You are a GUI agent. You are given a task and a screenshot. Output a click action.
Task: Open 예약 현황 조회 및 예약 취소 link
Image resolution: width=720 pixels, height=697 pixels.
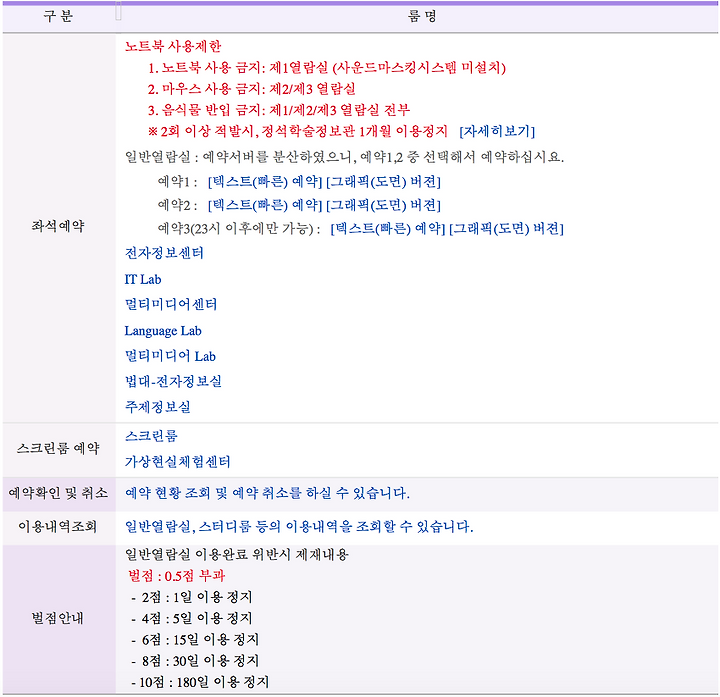click(x=267, y=493)
